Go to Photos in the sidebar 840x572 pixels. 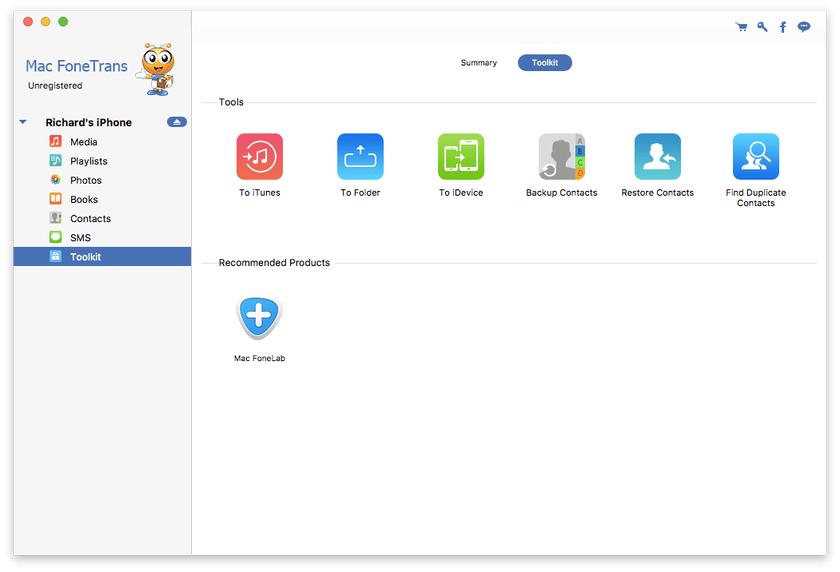pos(102,180)
